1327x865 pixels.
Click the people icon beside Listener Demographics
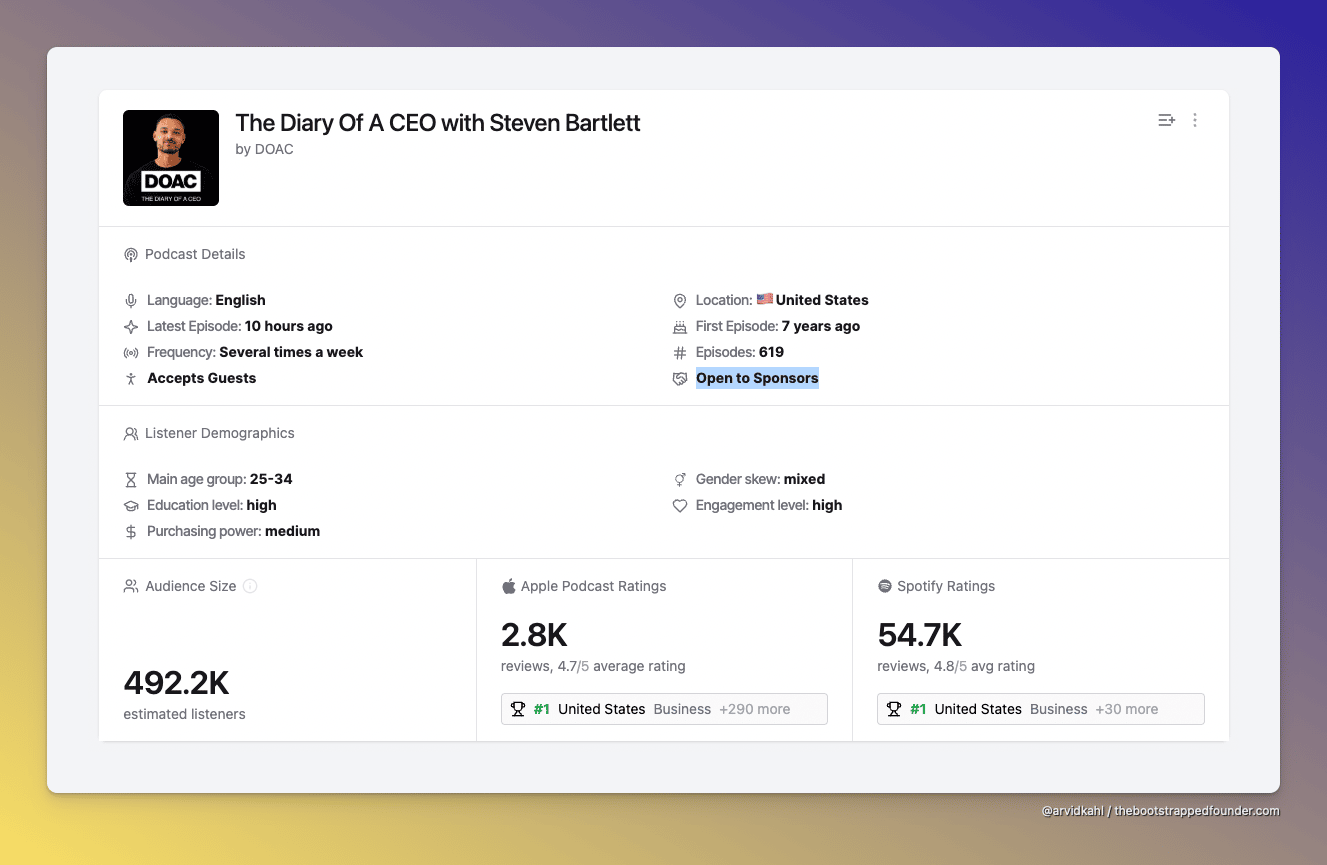[131, 434]
